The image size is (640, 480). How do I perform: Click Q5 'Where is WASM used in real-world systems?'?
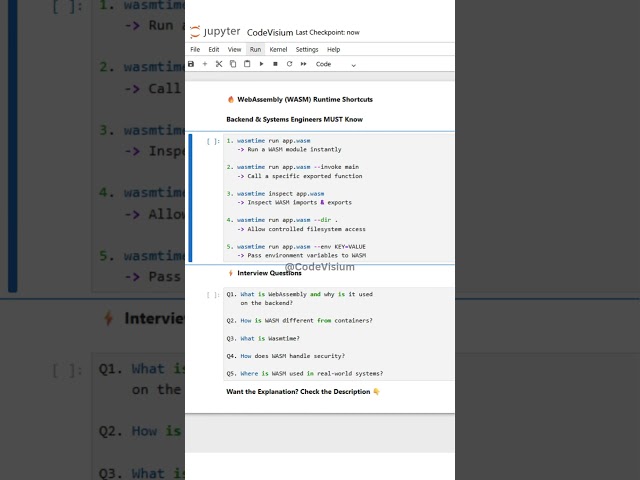(305, 374)
